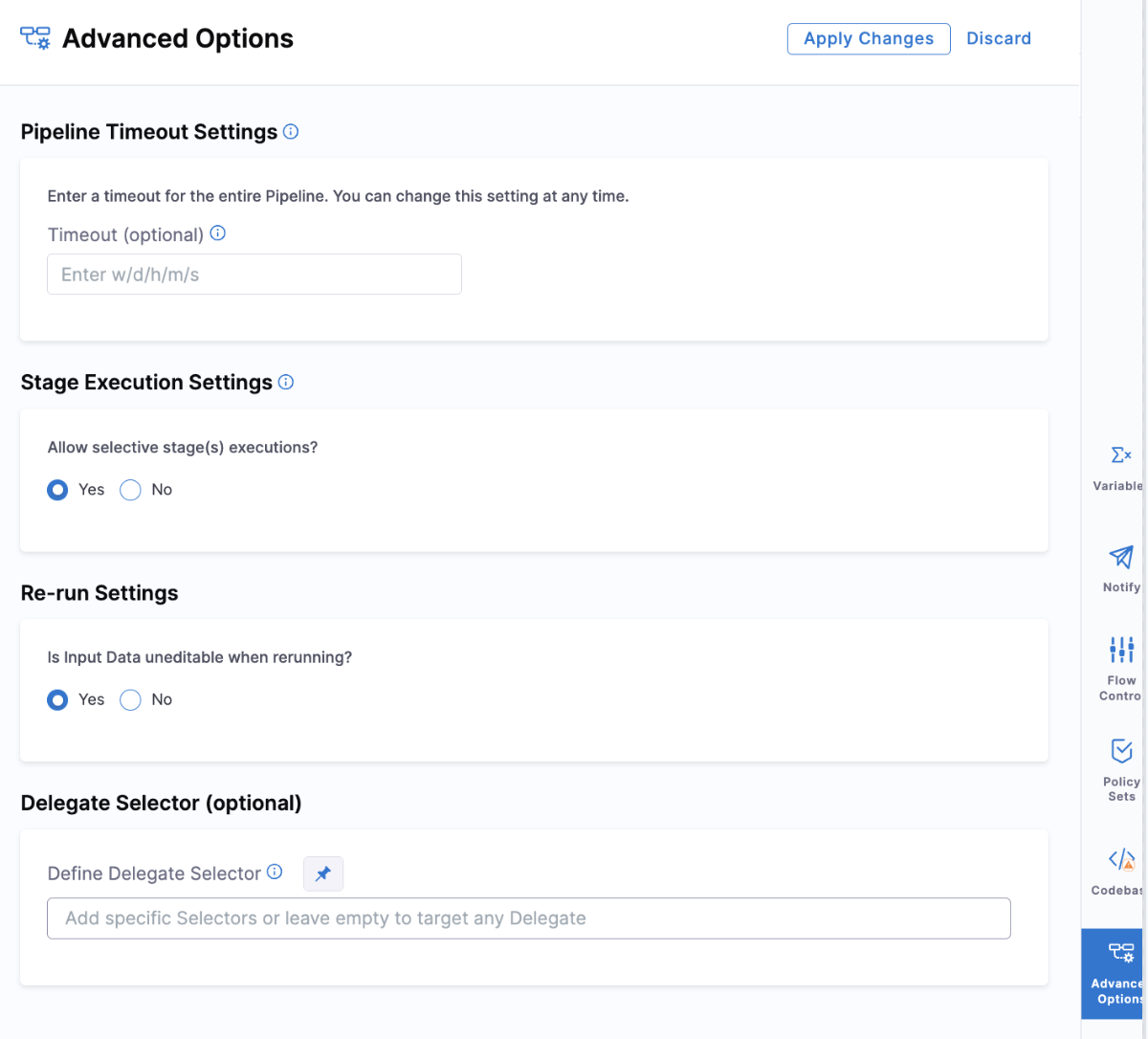This screenshot has height=1039, width=1148.
Task: Click info icon next to Define Delegate Selector
Action: (275, 872)
